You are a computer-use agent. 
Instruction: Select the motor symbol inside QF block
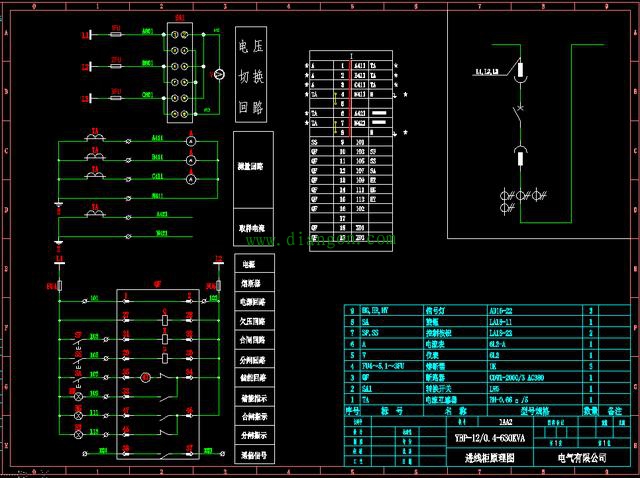143,377
